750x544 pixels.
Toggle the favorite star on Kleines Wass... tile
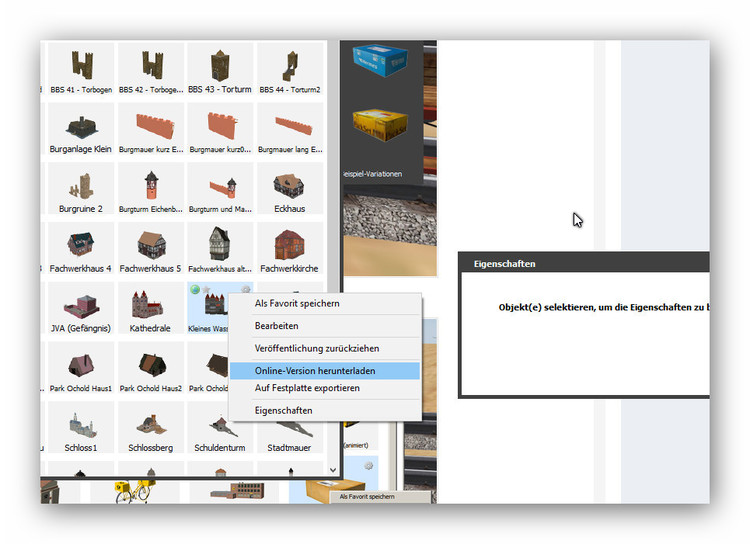tap(206, 289)
